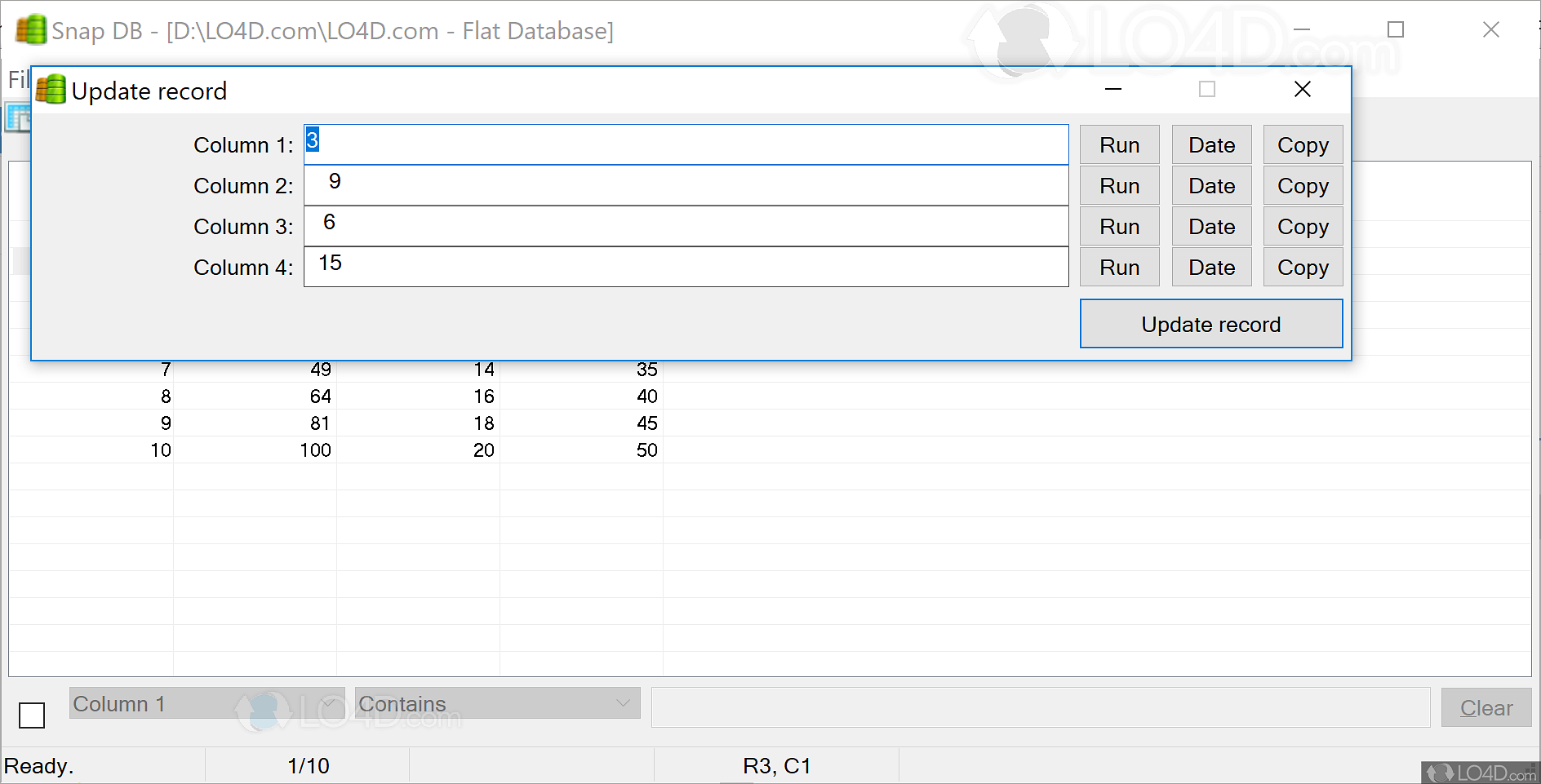Open the partially hidden File menu
The image size is (1541, 784).
(x=18, y=79)
